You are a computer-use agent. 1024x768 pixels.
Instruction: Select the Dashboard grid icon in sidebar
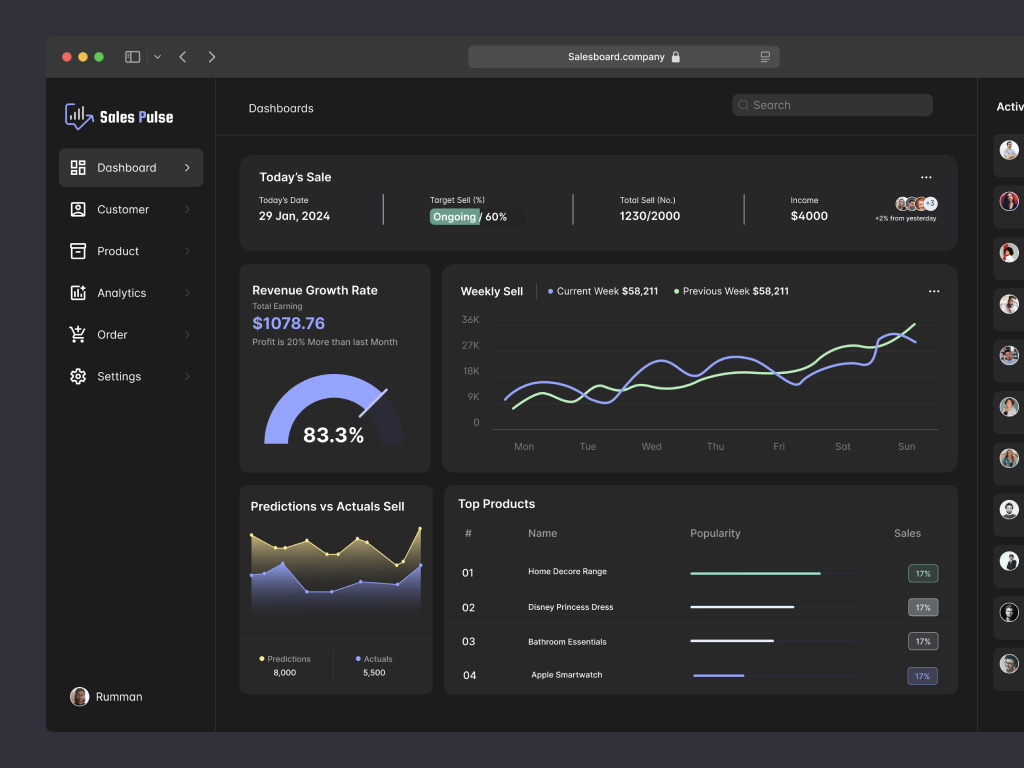pyautogui.click(x=78, y=167)
